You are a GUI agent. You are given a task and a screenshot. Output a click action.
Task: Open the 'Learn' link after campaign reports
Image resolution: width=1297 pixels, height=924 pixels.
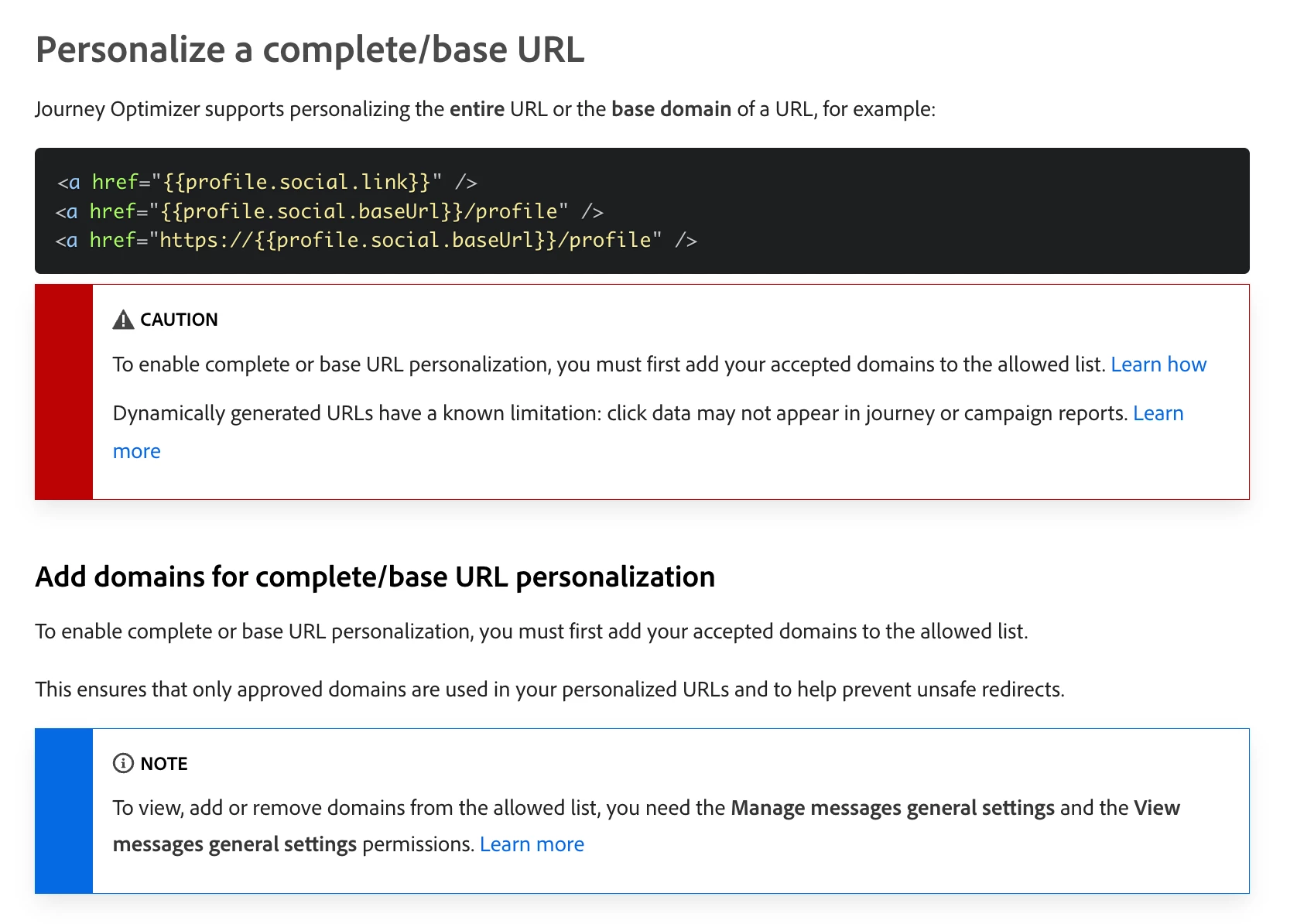(x=1158, y=413)
